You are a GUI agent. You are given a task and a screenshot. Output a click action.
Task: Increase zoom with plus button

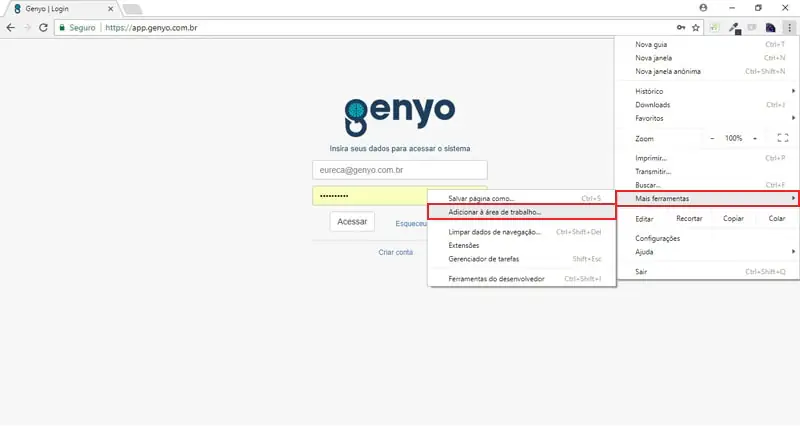pos(755,138)
